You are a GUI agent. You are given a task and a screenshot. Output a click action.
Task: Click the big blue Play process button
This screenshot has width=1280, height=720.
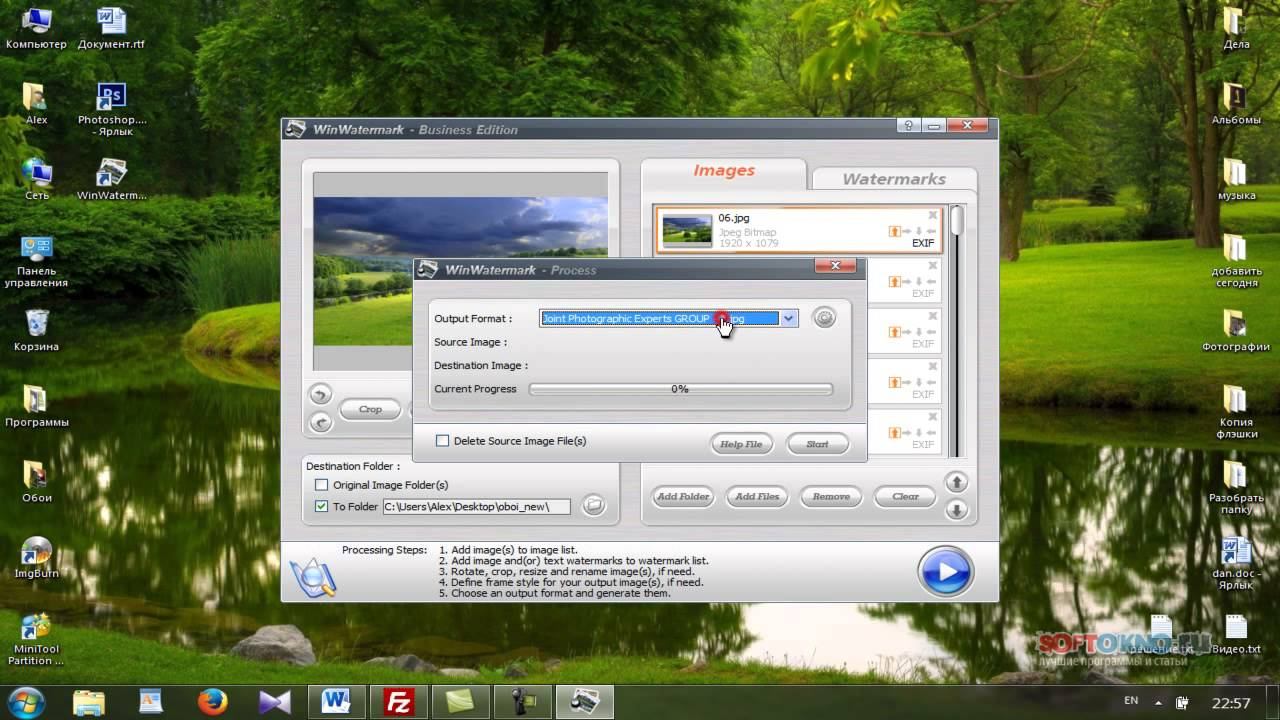945,571
